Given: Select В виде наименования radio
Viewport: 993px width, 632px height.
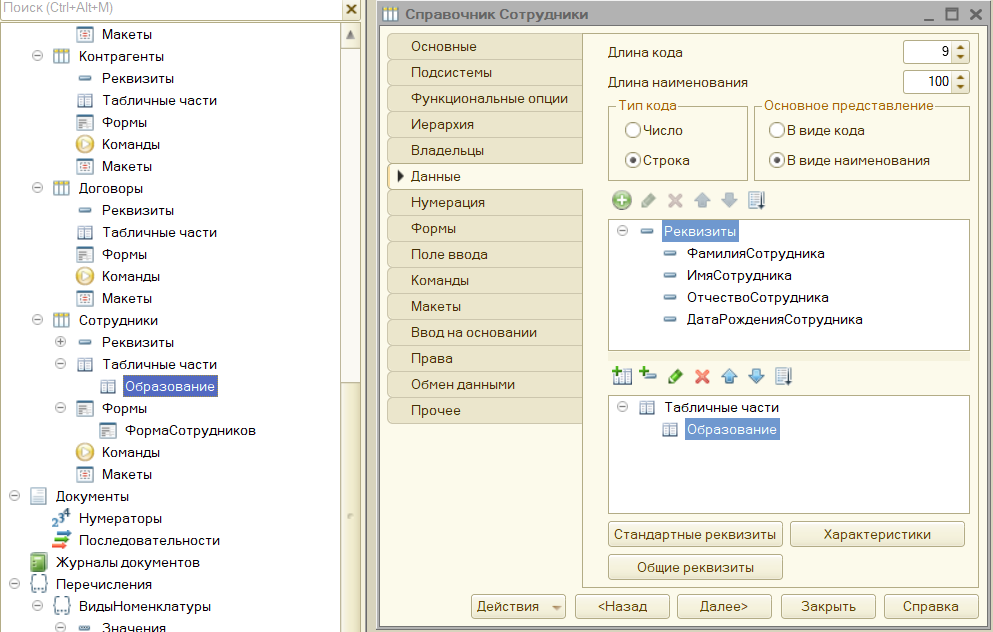Looking at the screenshot, I should pos(776,160).
